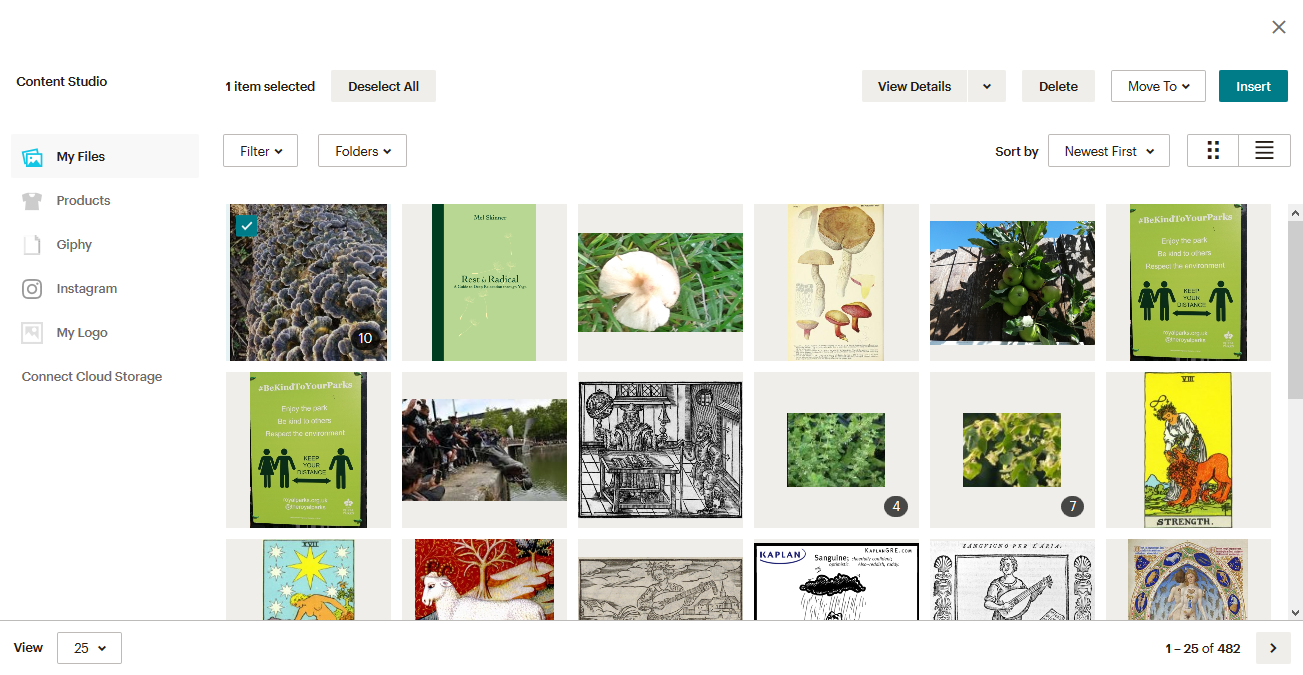Close the Content Studio dialog
The image size is (1303, 675).
[1278, 27]
